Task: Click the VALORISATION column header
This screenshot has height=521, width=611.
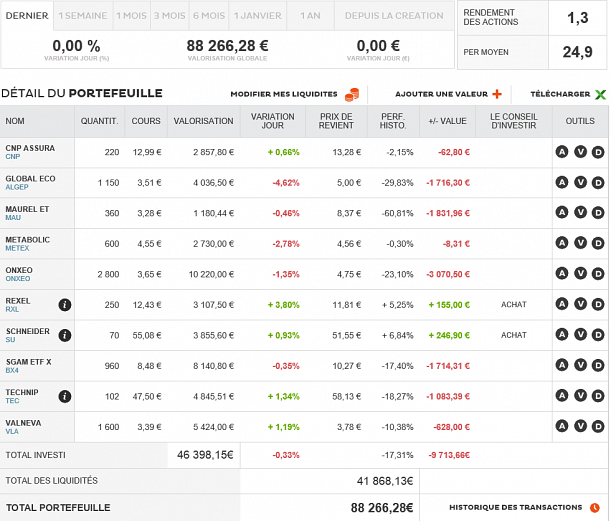Action: [x=203, y=121]
